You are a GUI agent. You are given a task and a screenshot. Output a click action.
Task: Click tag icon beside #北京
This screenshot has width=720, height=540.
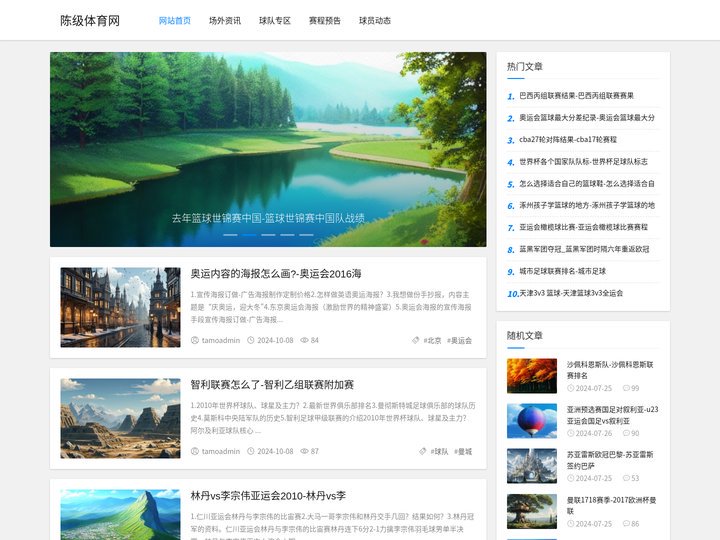[416, 340]
